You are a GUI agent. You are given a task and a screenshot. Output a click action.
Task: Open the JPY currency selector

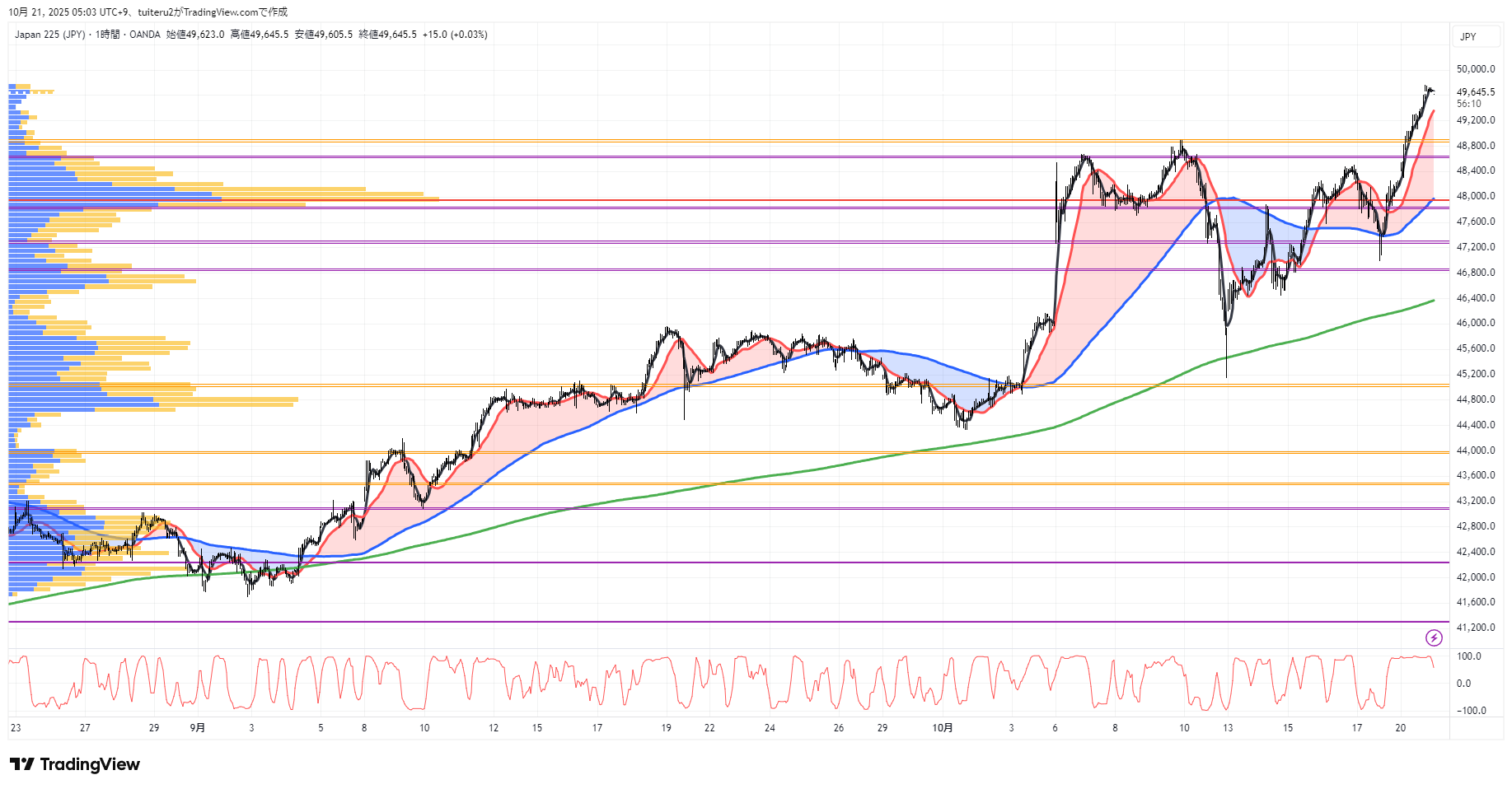[x=1468, y=37]
